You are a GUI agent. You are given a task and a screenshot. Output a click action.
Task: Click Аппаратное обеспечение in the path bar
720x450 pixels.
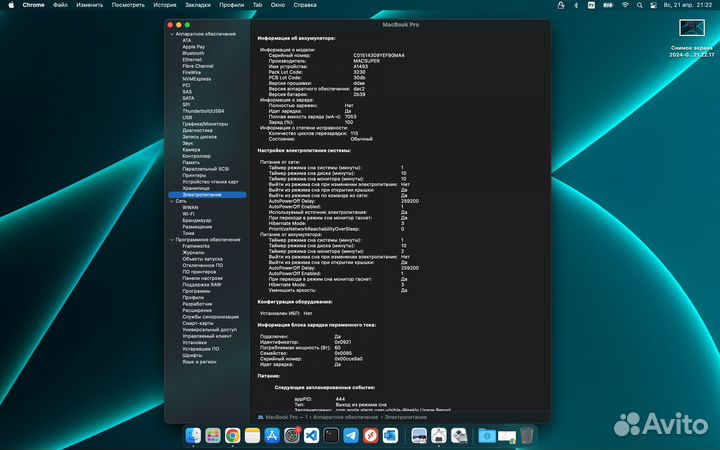[346, 417]
